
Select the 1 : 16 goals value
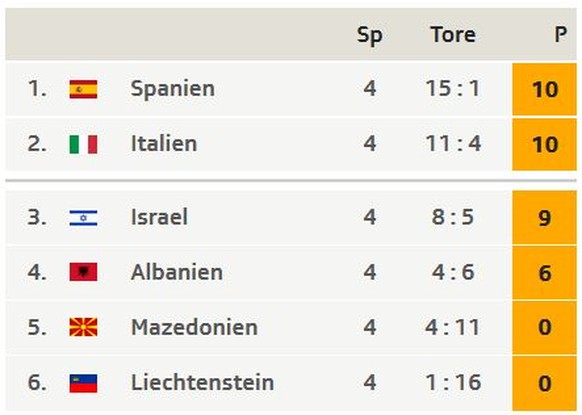tap(453, 382)
